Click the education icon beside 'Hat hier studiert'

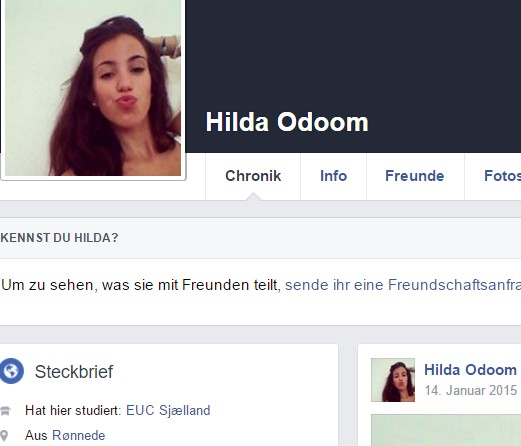5,411
